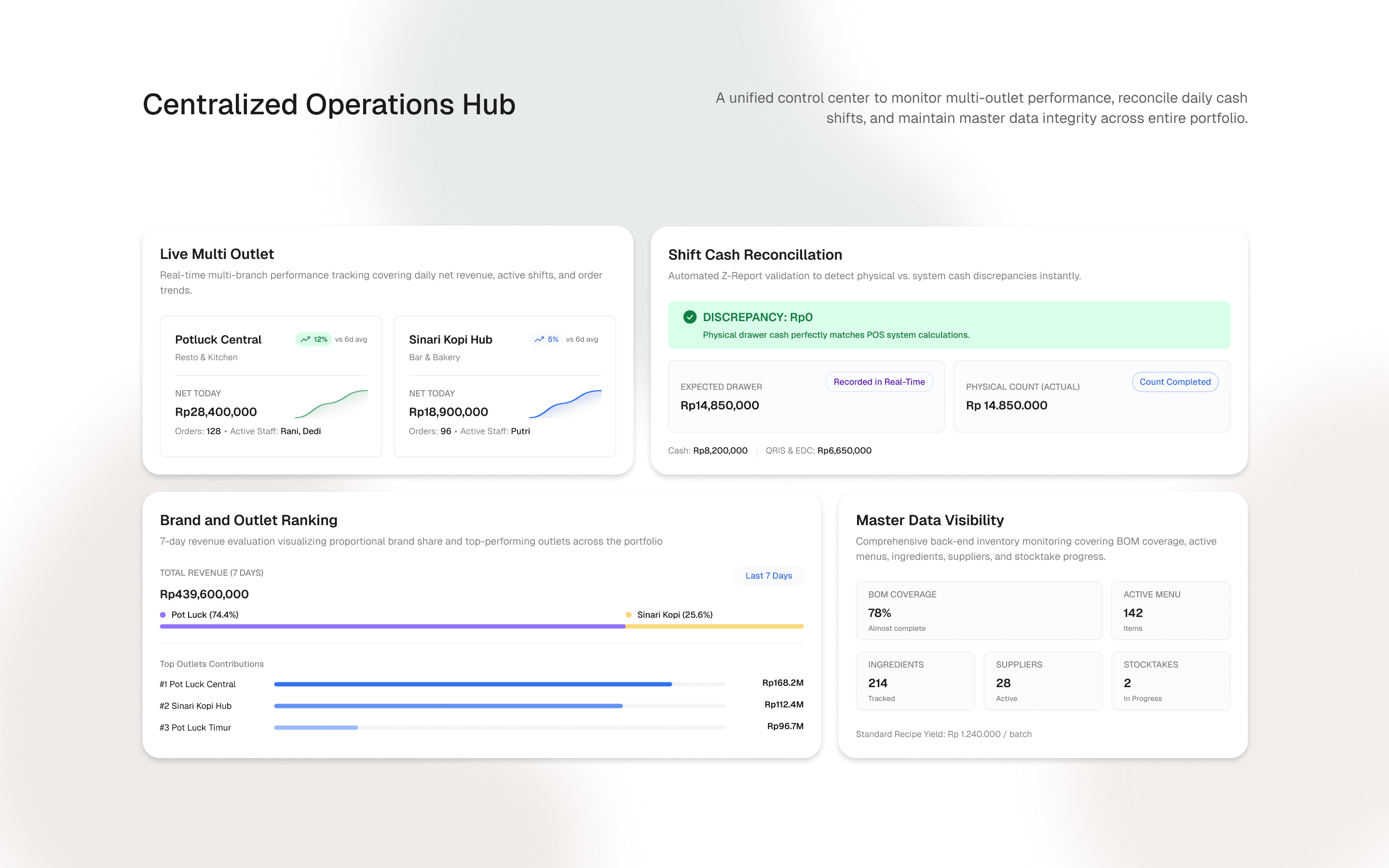1389x868 pixels.
Task: Open the Potluck Central outlet card title
Action: click(218, 339)
